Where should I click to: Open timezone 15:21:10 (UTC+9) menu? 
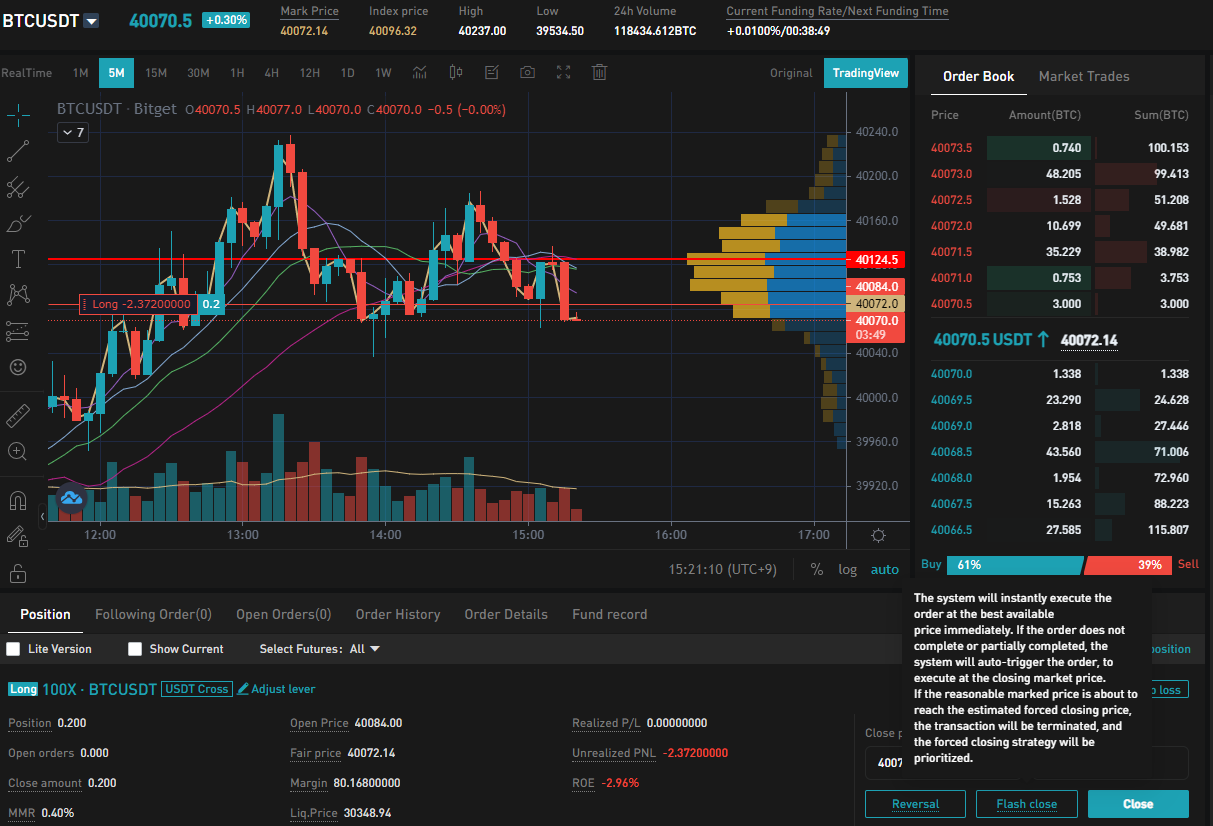[723, 569]
